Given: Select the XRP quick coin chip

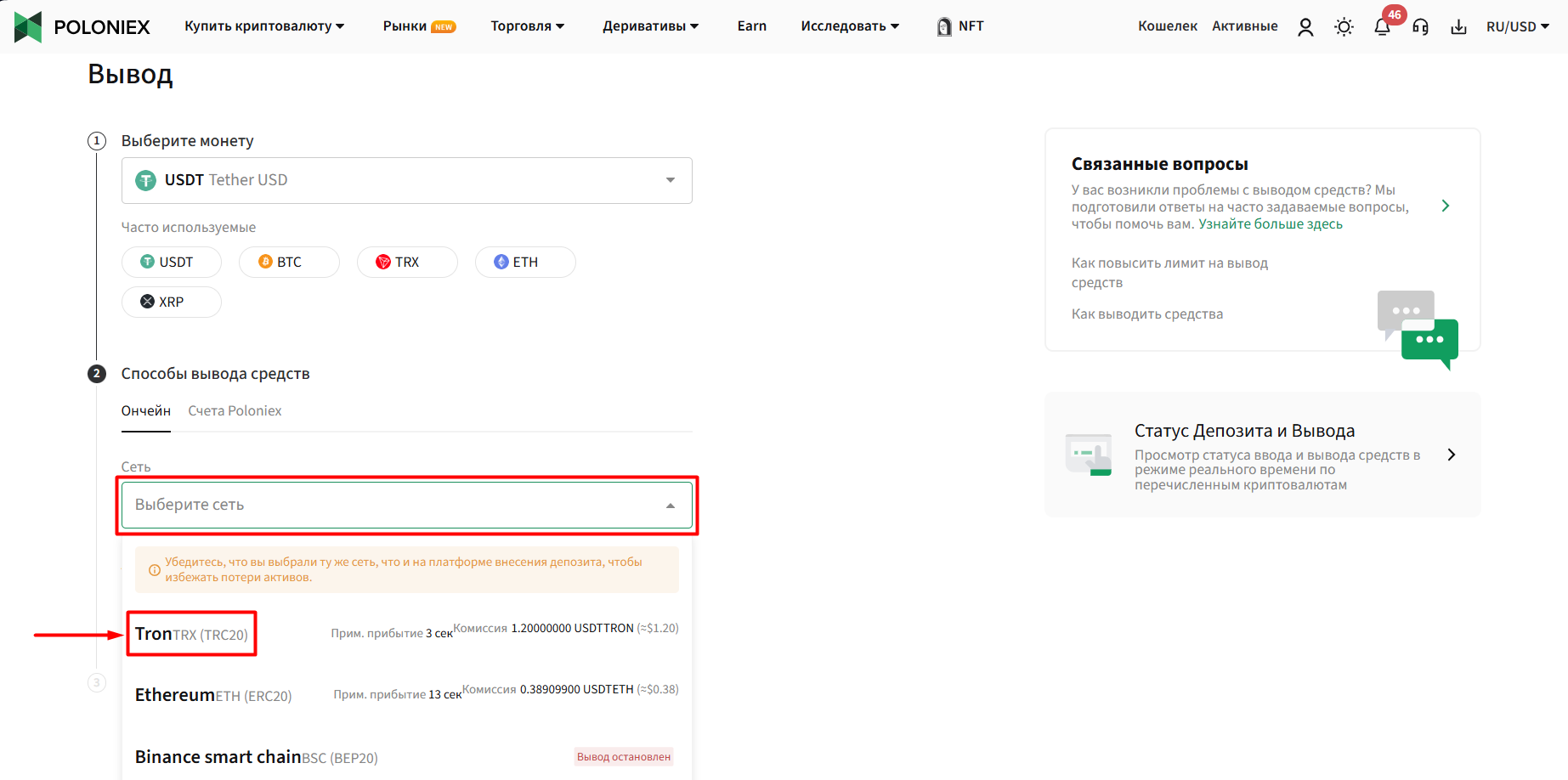Looking at the screenshot, I should click(x=172, y=302).
